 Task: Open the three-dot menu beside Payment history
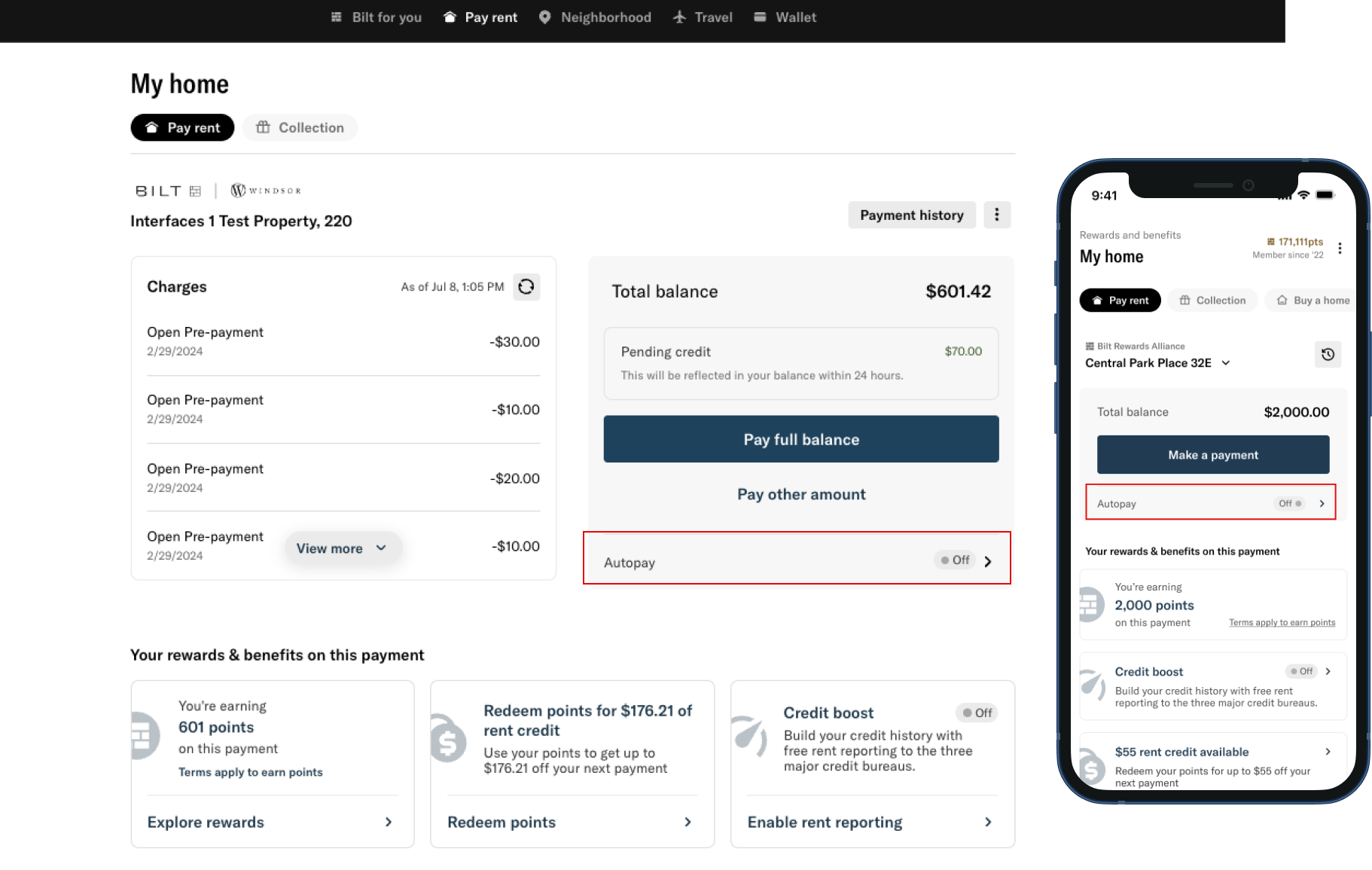pyautogui.click(x=997, y=215)
